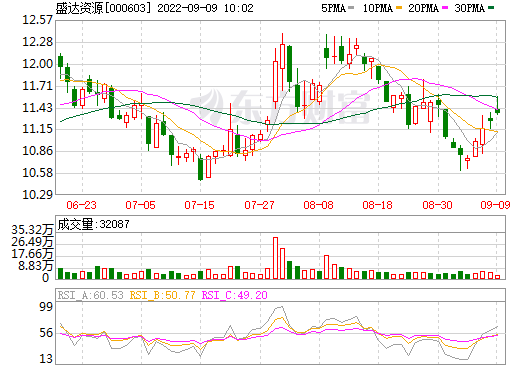
Task: Click the RSI_B:50.77 indicator label
Action: [x=162, y=295]
